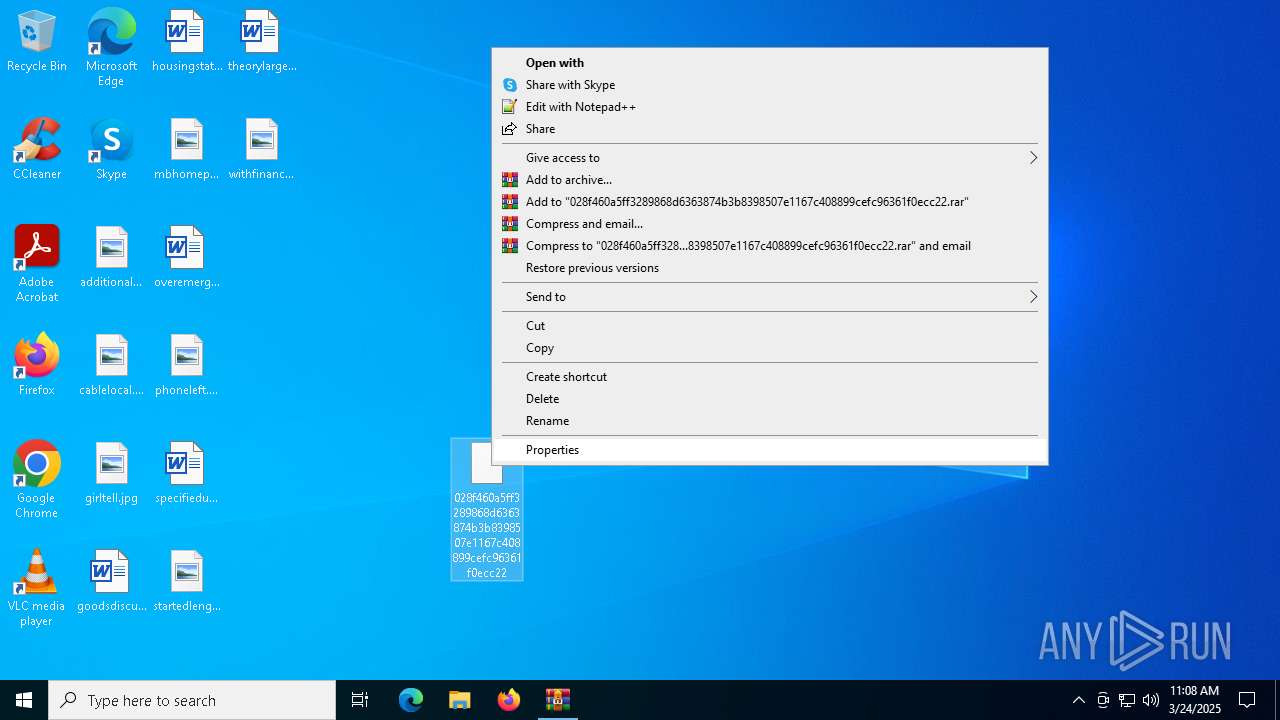Select the girltell.jpg file icon
Screen dimensions: 1280x720
pyautogui.click(x=111, y=474)
